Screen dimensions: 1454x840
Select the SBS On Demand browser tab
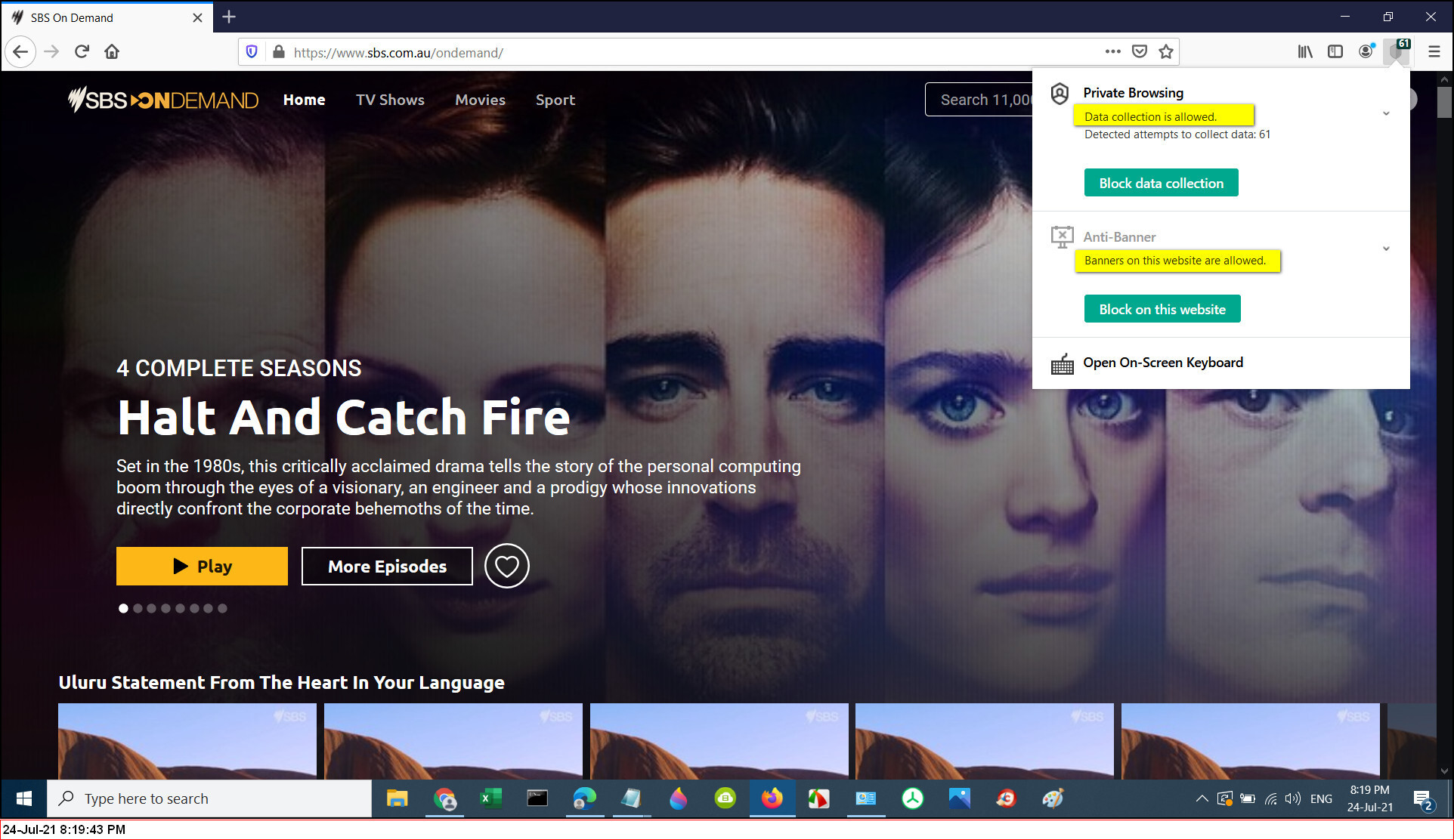click(x=107, y=17)
